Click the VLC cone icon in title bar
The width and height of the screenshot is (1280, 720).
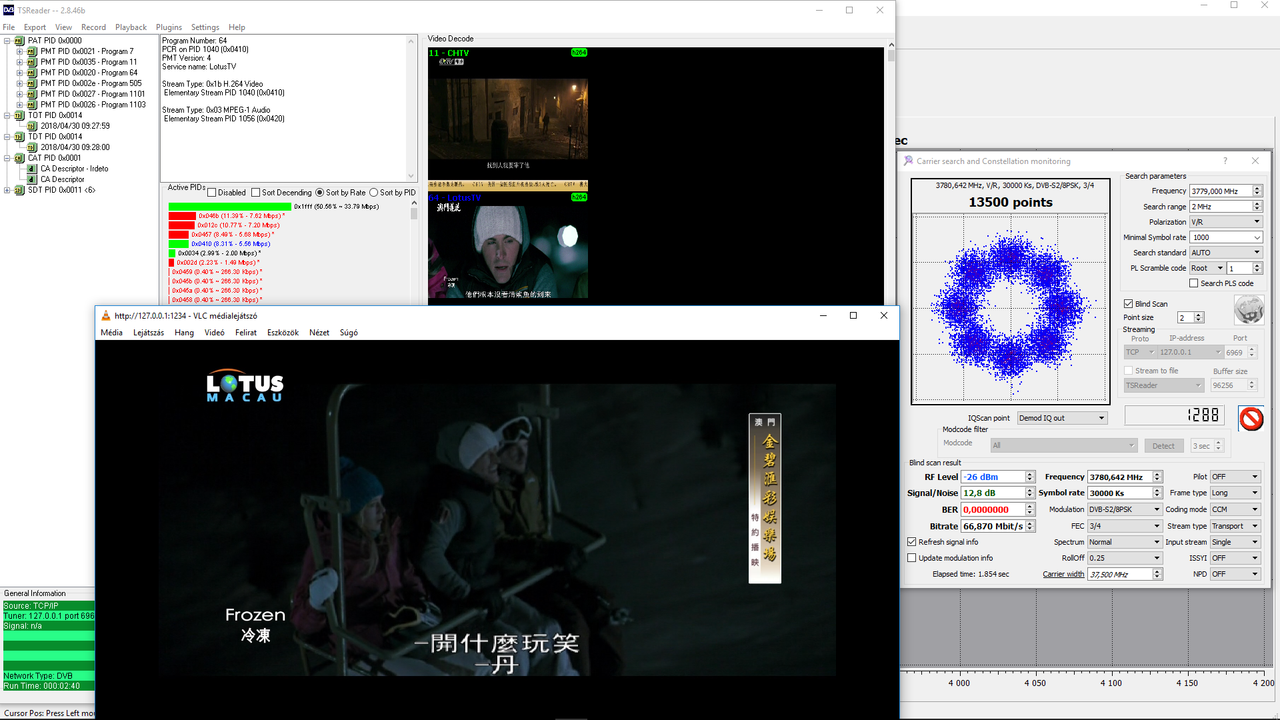[x=106, y=315]
